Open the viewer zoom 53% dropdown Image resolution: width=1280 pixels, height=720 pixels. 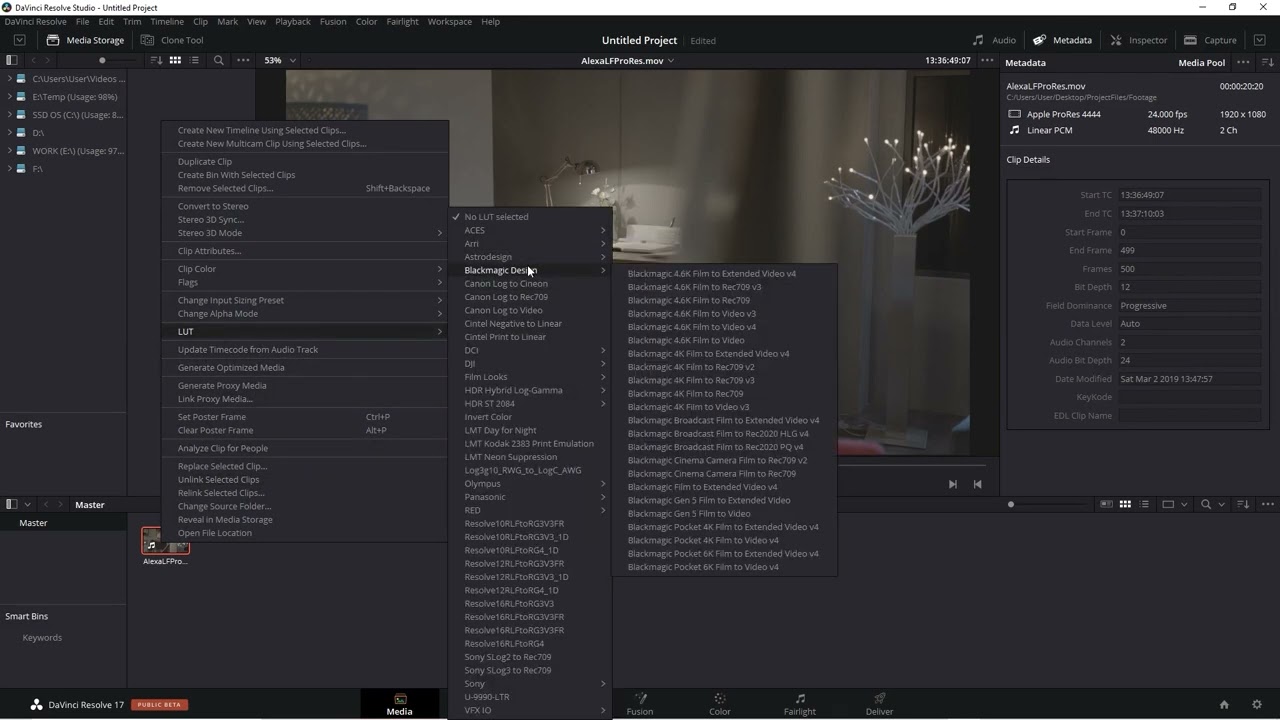coord(278,60)
